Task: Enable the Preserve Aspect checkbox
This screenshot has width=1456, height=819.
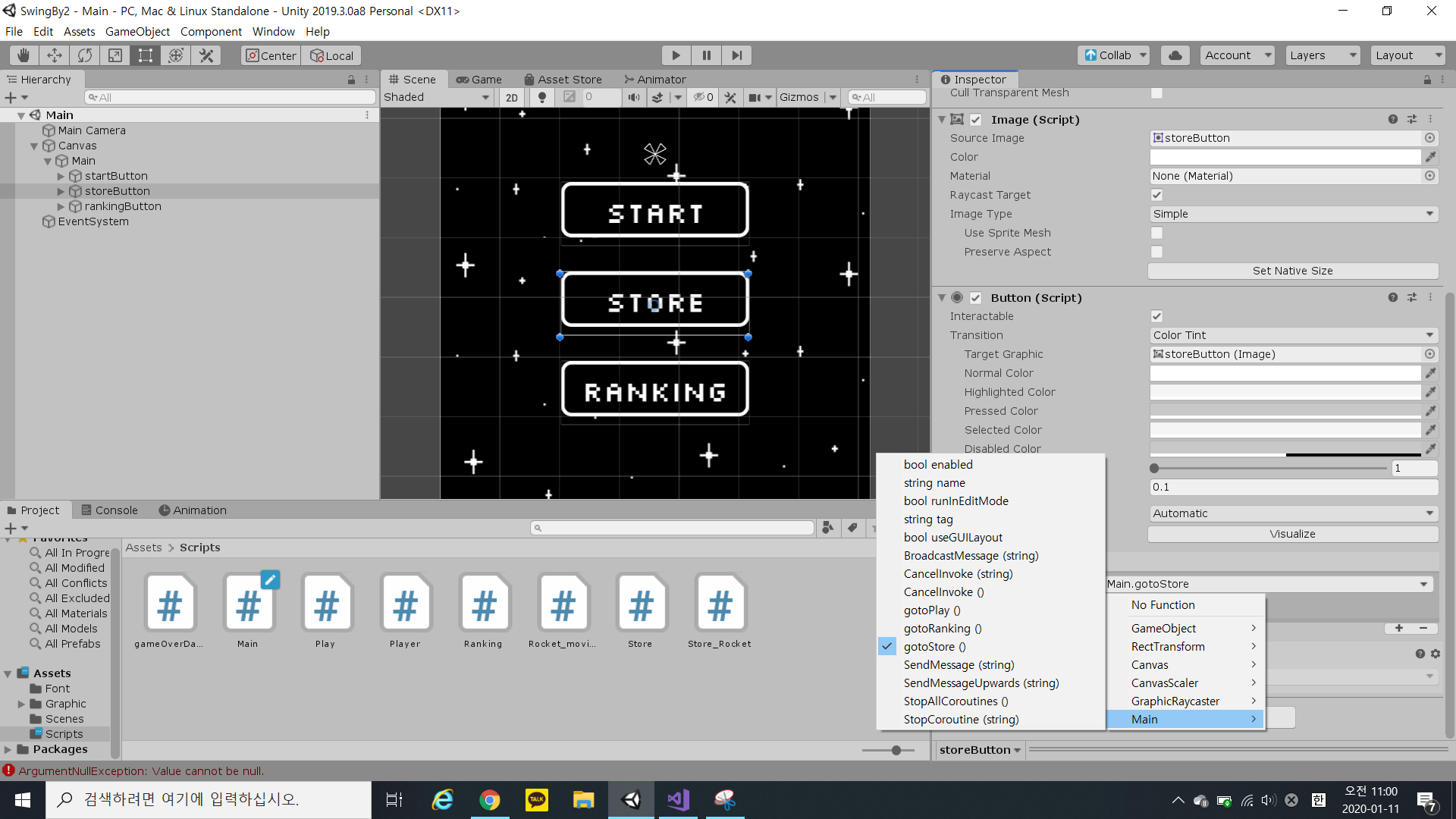Action: (1156, 252)
